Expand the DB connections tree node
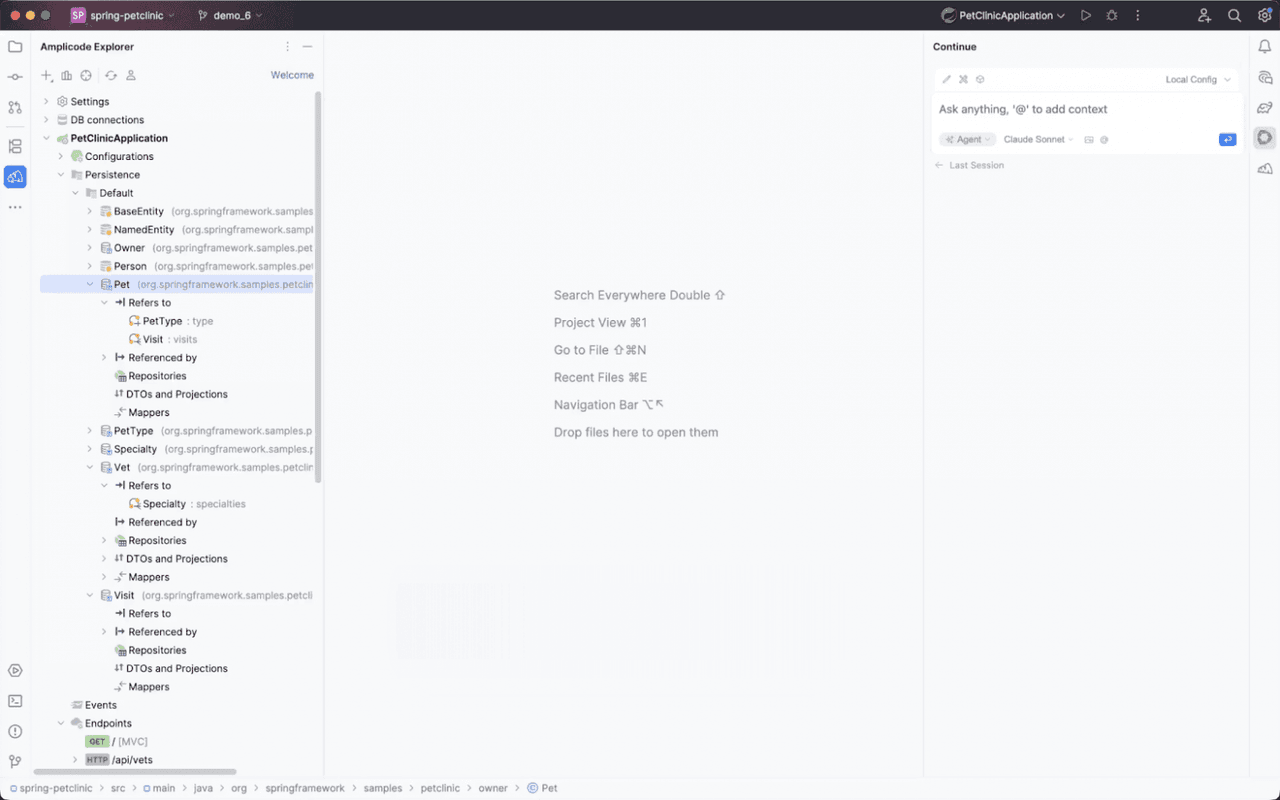 (46, 120)
